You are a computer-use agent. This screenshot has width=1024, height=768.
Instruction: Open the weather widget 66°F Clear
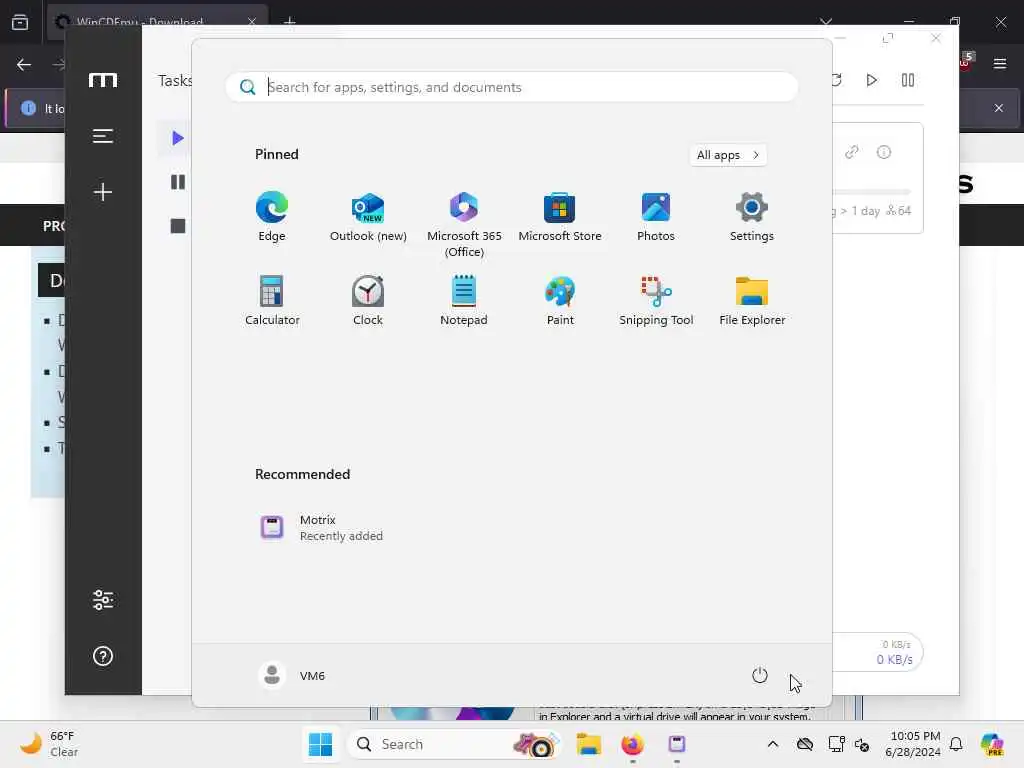(x=50, y=744)
